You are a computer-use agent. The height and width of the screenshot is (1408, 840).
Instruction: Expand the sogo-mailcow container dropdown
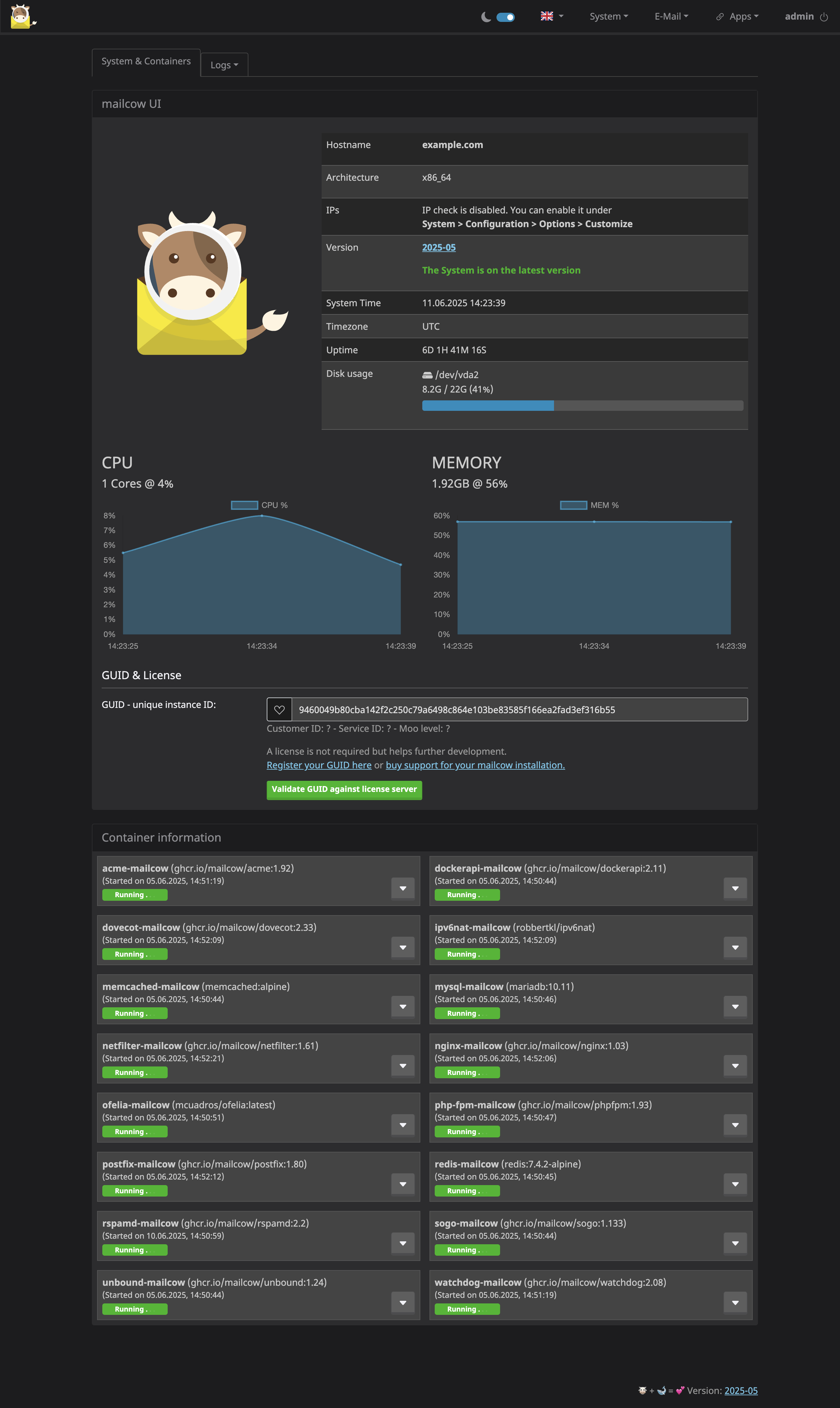[x=735, y=1243]
